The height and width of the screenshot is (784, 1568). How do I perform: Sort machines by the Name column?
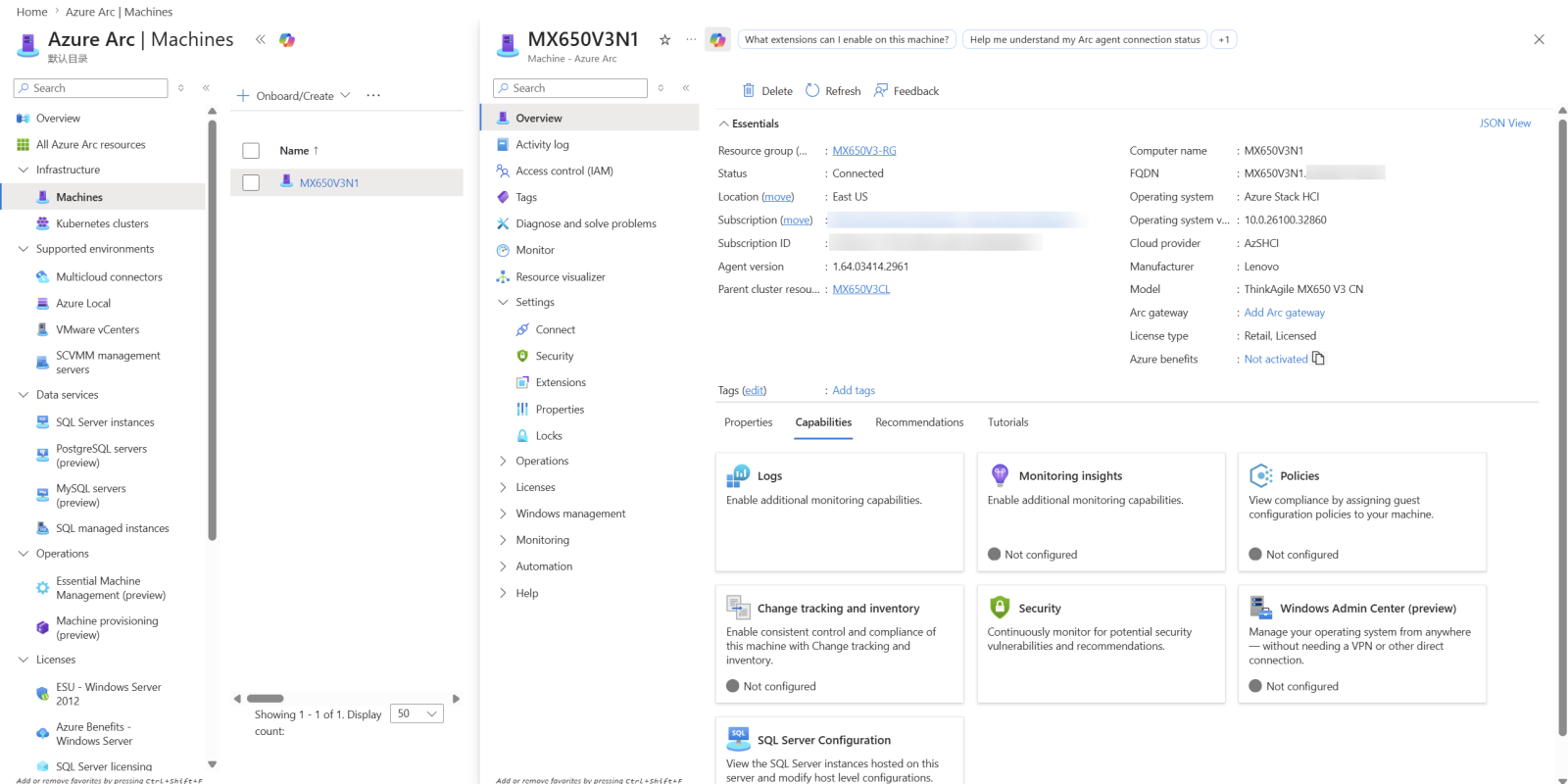click(x=299, y=151)
